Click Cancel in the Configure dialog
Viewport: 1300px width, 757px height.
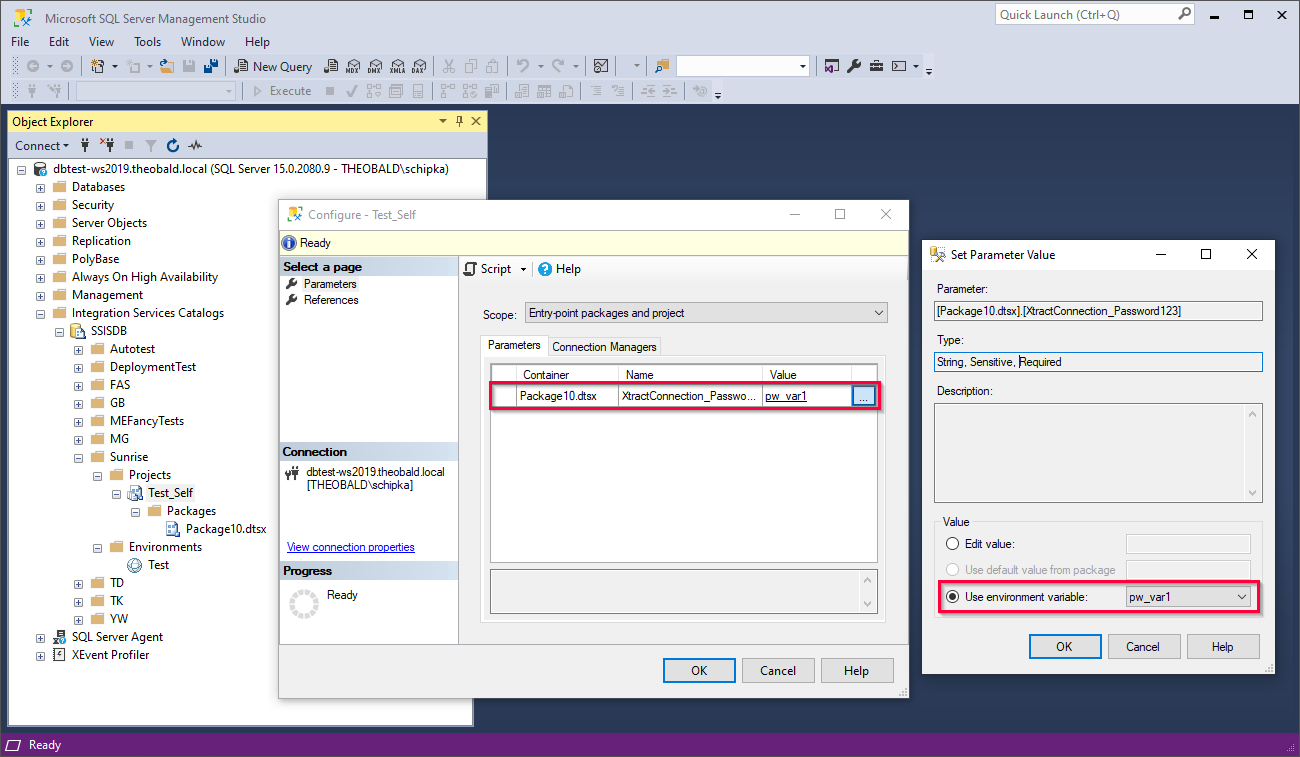778,671
